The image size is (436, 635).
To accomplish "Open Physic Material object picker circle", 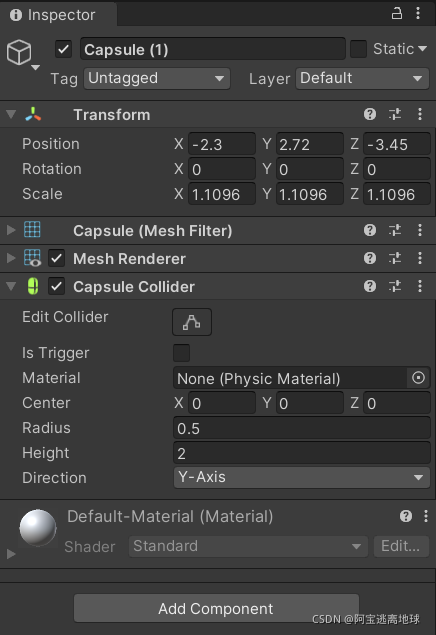I will click(418, 378).
